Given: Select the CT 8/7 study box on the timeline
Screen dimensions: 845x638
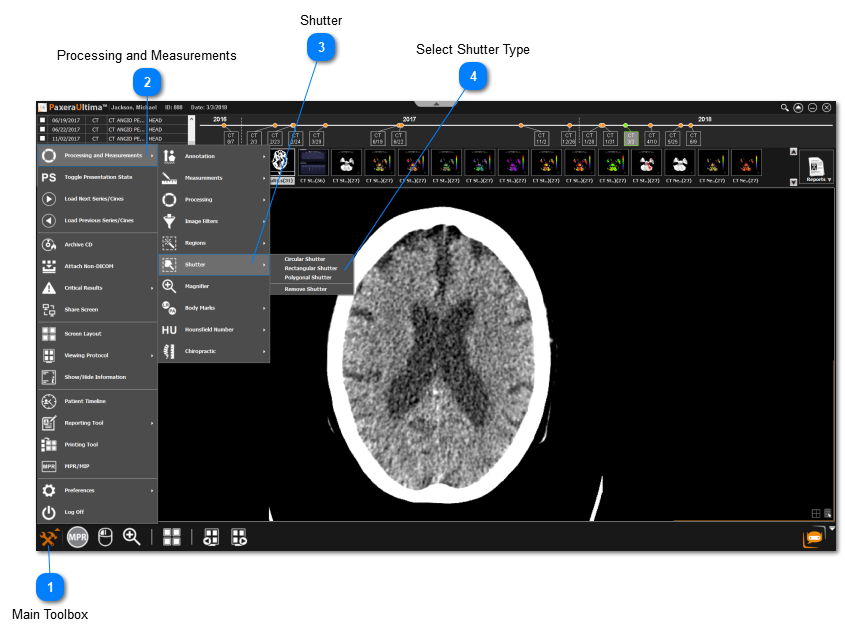Looking at the screenshot, I should (230, 138).
